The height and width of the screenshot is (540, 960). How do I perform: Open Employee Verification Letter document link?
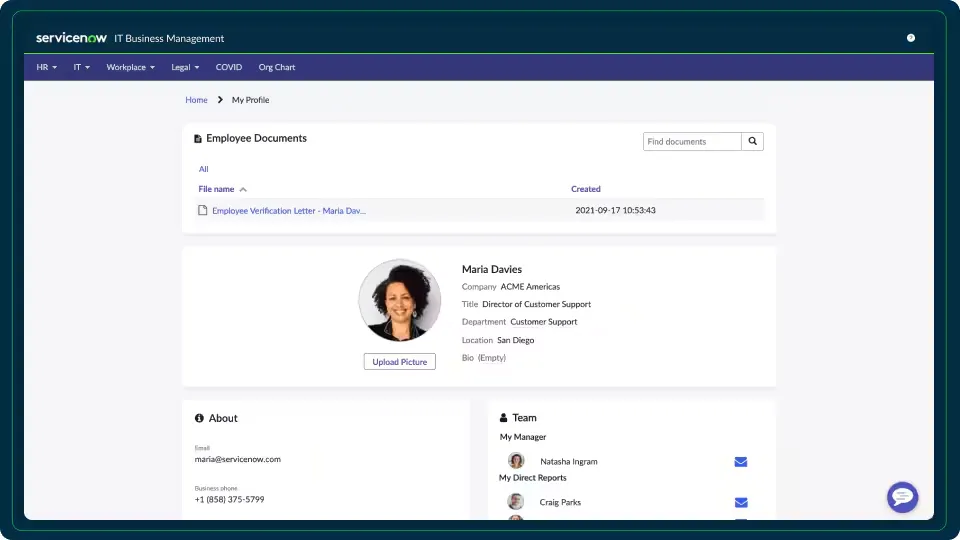289,211
